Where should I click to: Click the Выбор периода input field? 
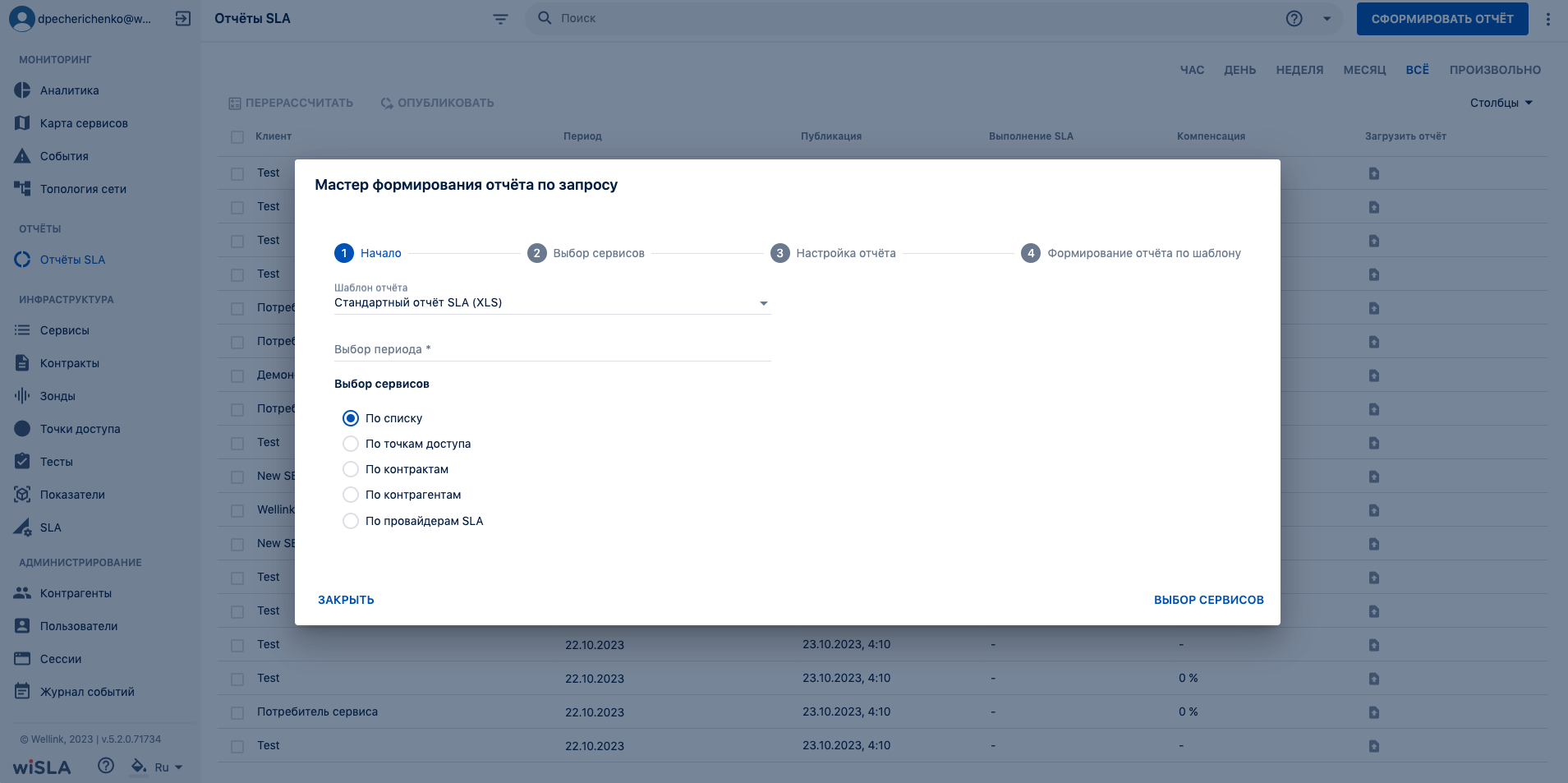point(552,350)
